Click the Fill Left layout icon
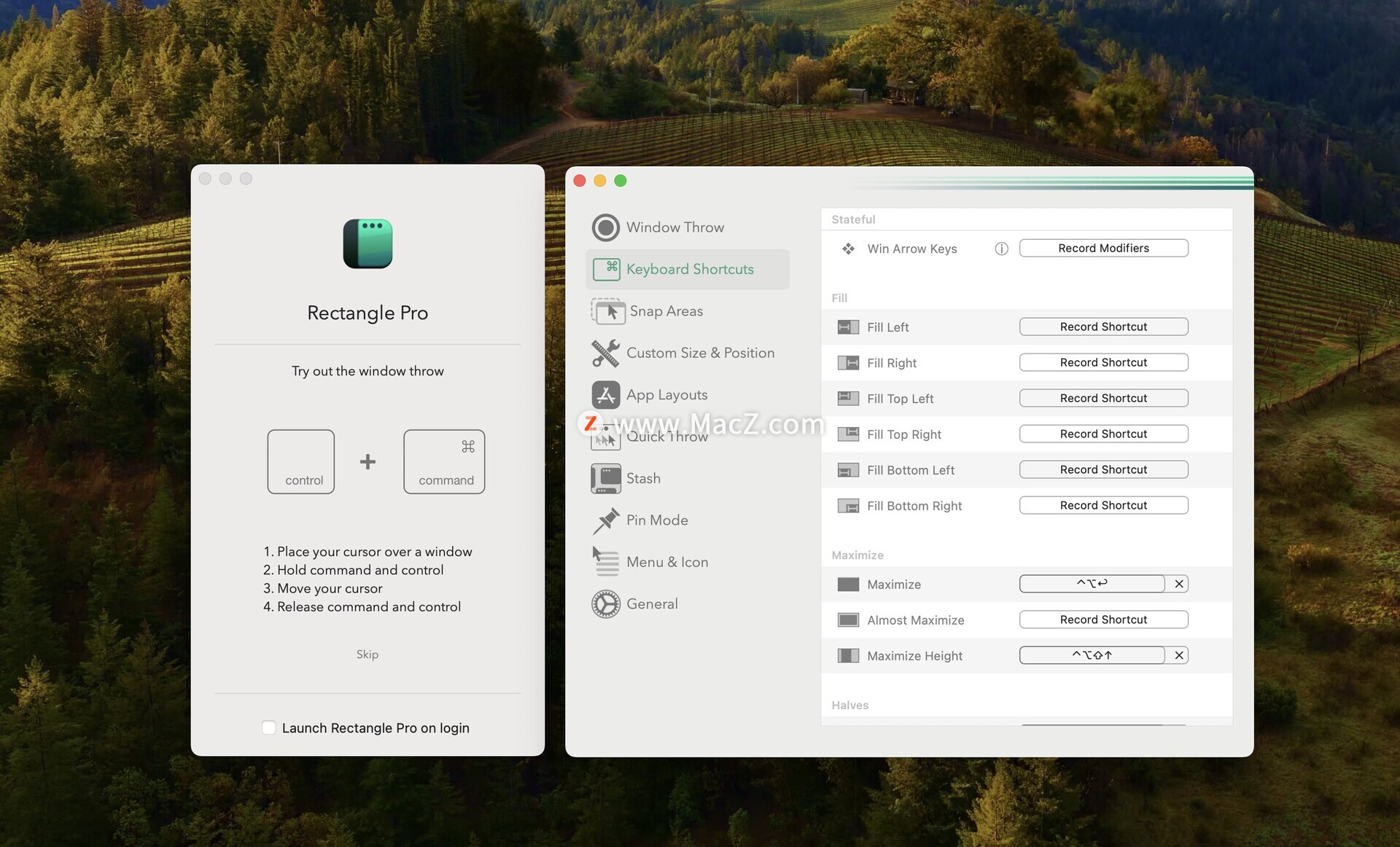 click(848, 327)
